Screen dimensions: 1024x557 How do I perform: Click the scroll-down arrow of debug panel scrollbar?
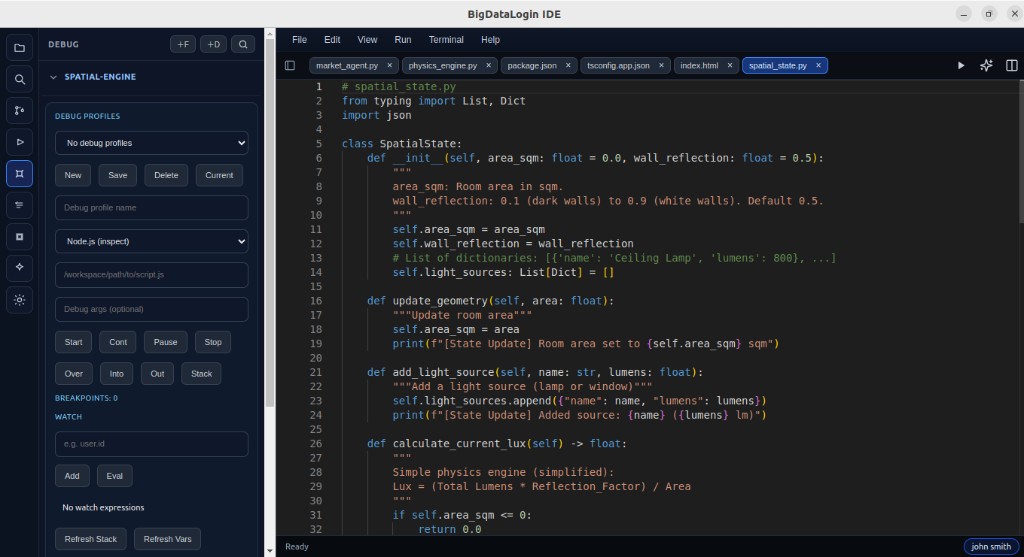[270, 551]
